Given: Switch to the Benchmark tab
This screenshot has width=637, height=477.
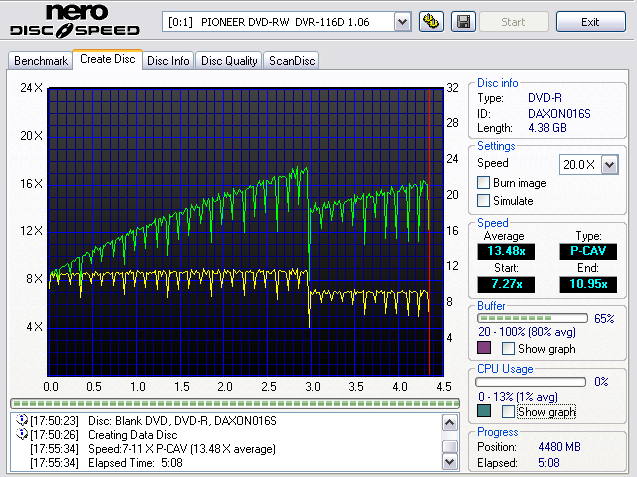Looking at the screenshot, I should coord(41,61).
